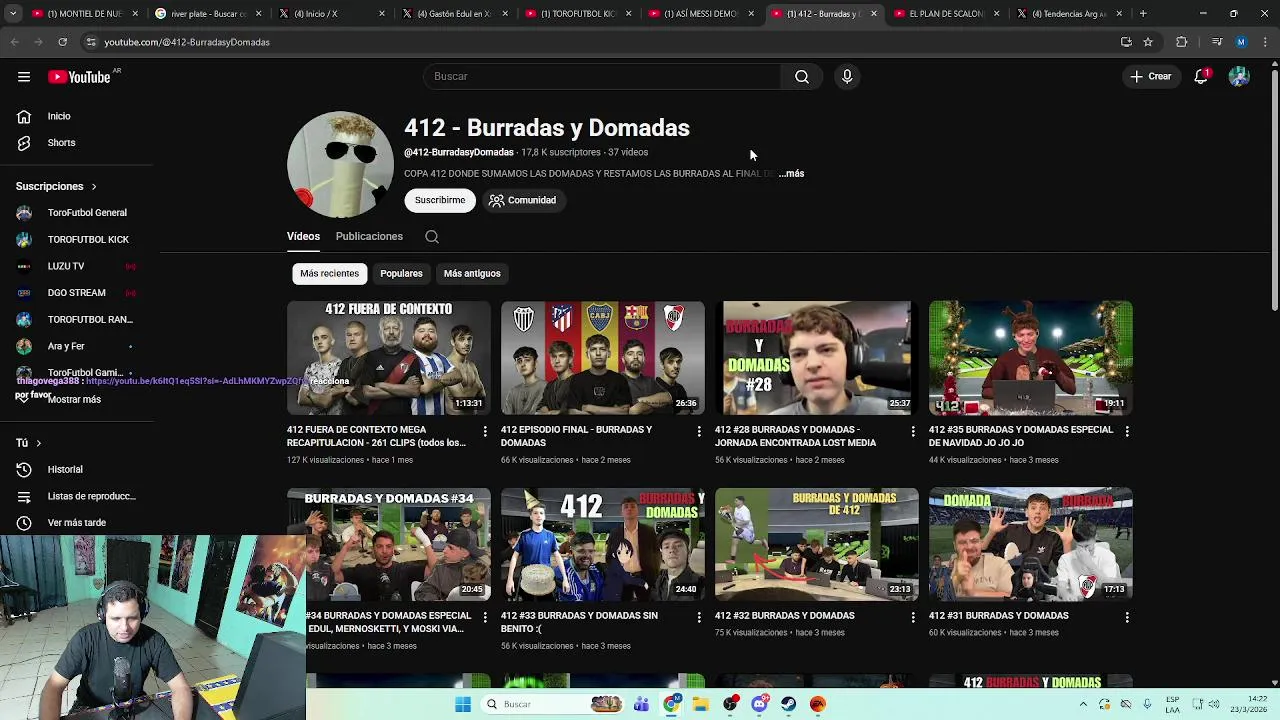Open a new browser tab

1143,14
